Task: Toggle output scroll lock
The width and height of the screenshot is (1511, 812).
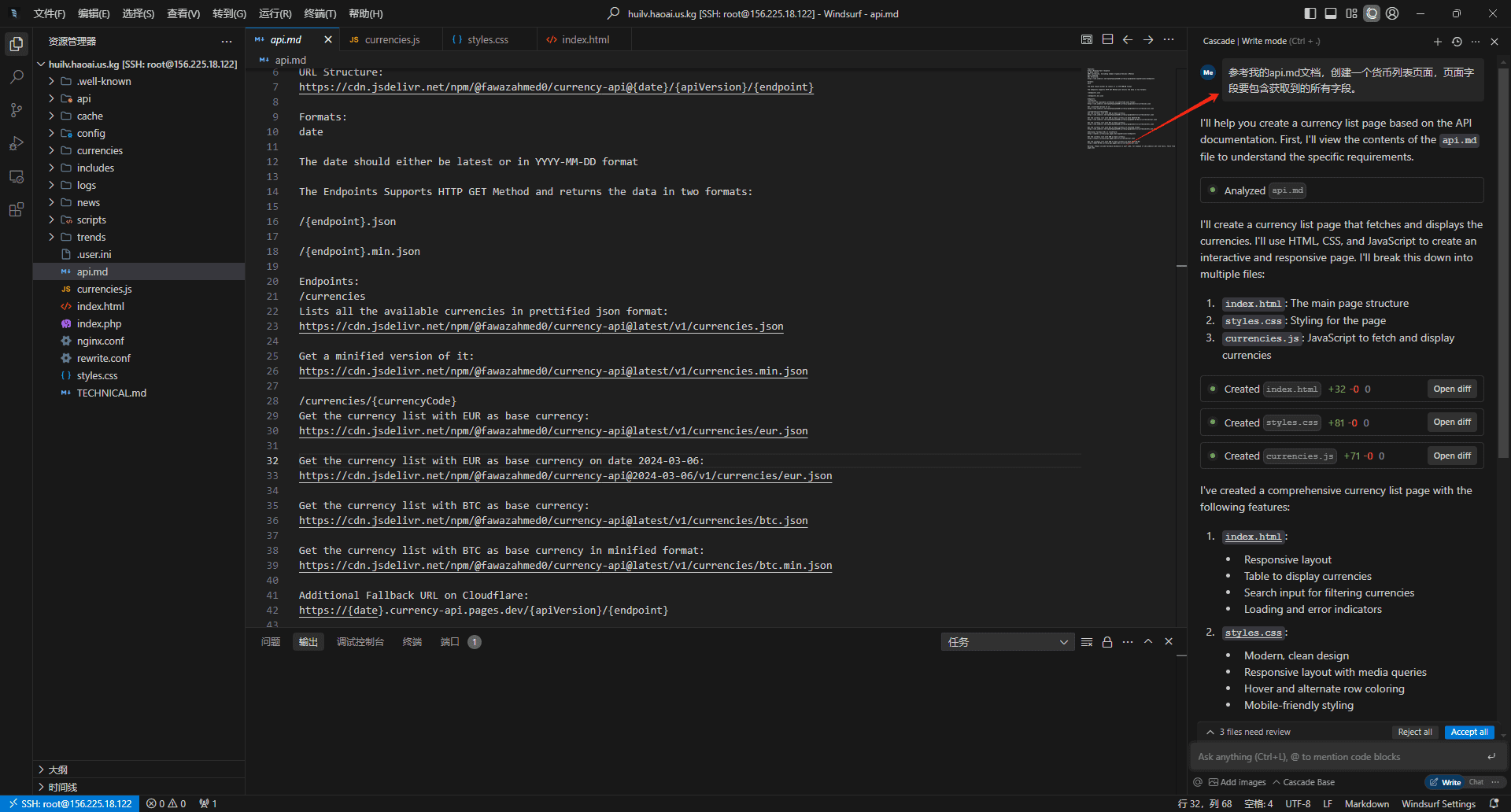Action: [x=1107, y=642]
